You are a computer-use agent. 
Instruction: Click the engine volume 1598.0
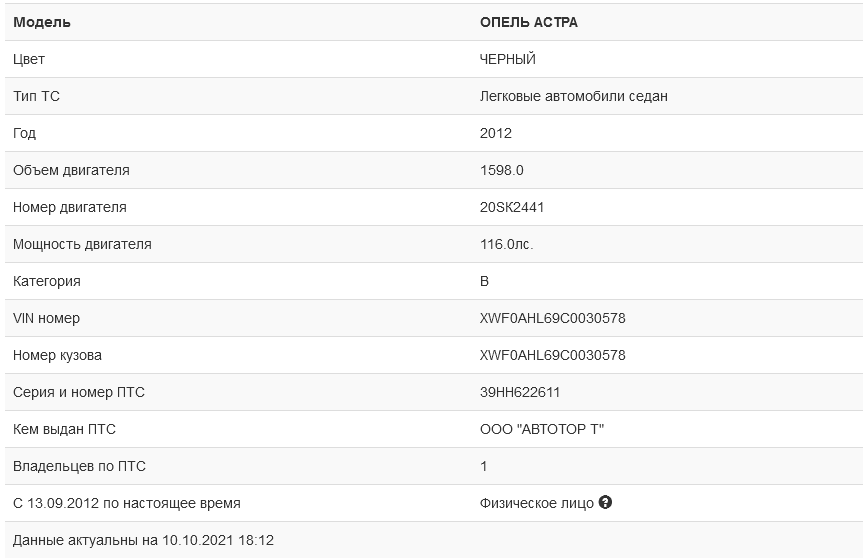[x=501, y=170]
